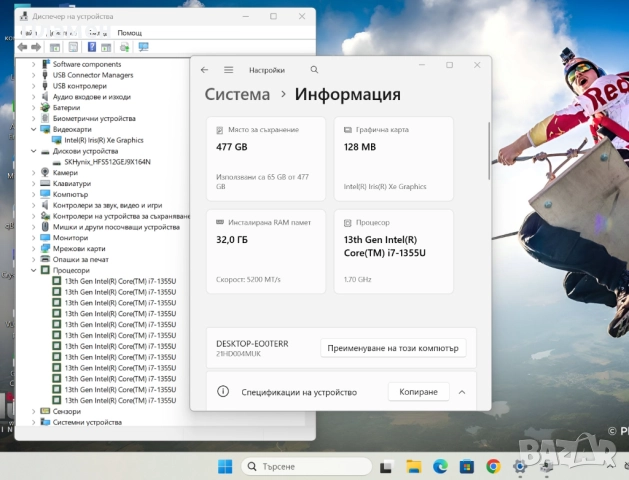Viewport: 629px width, 480px height.
Task: Click the printer-shaped toolbar icon with green arrow
Action: pos(124,47)
